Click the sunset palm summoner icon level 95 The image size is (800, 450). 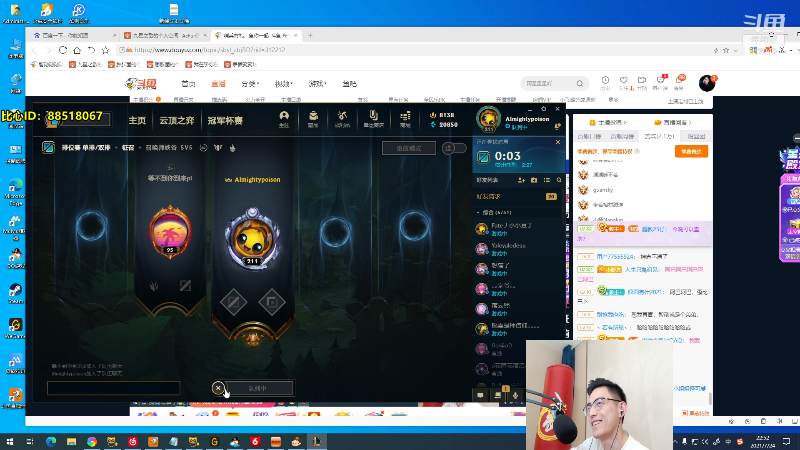point(170,231)
